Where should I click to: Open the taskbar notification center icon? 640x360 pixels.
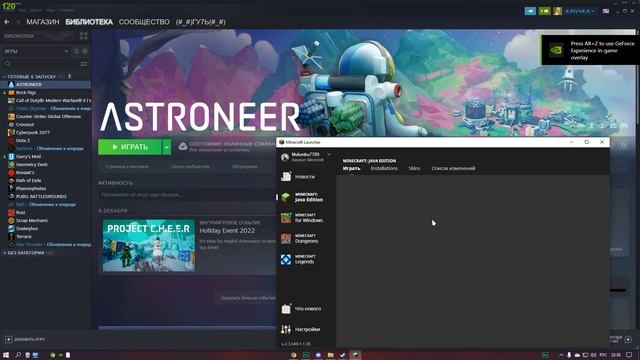(x=629, y=355)
